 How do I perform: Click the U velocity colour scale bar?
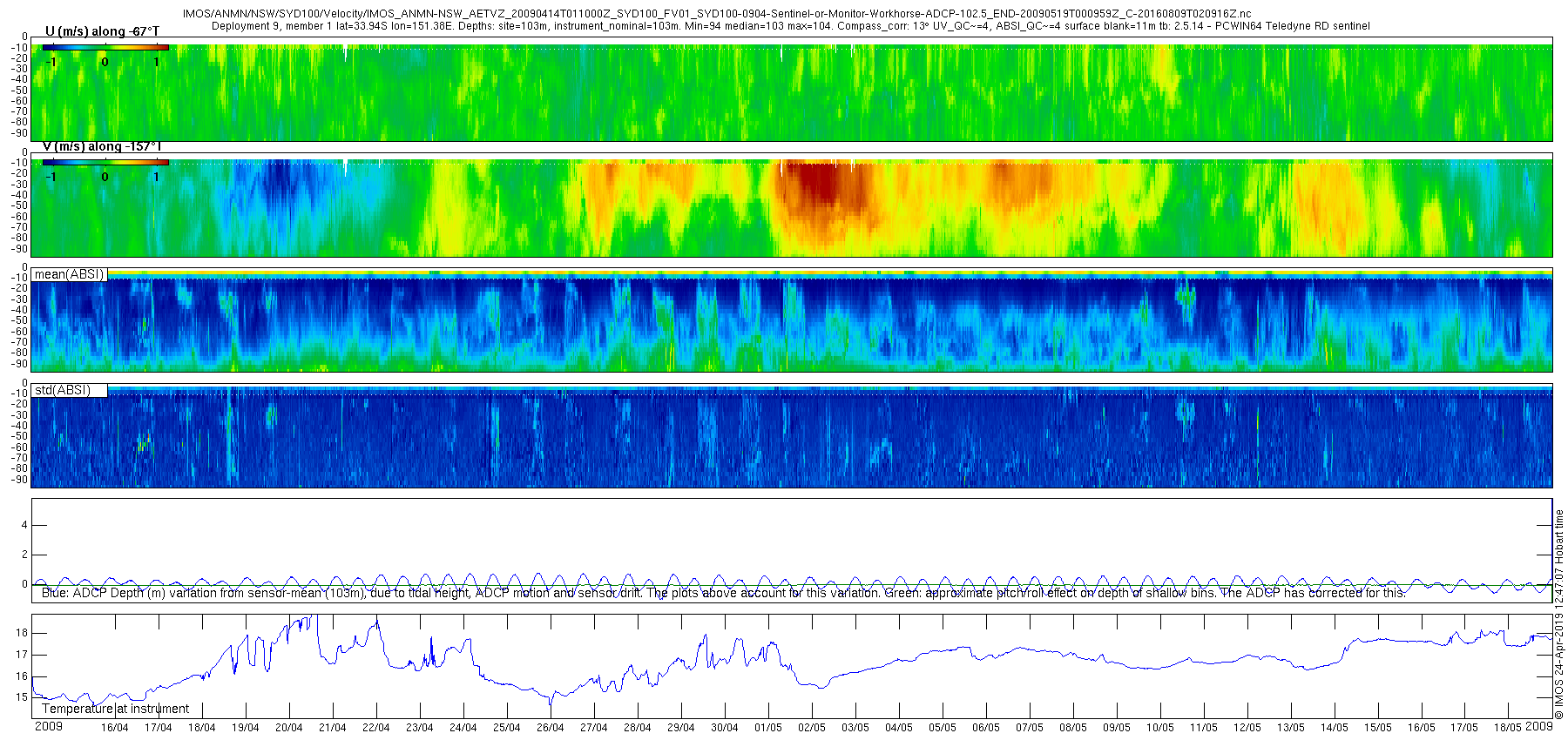pos(105,47)
